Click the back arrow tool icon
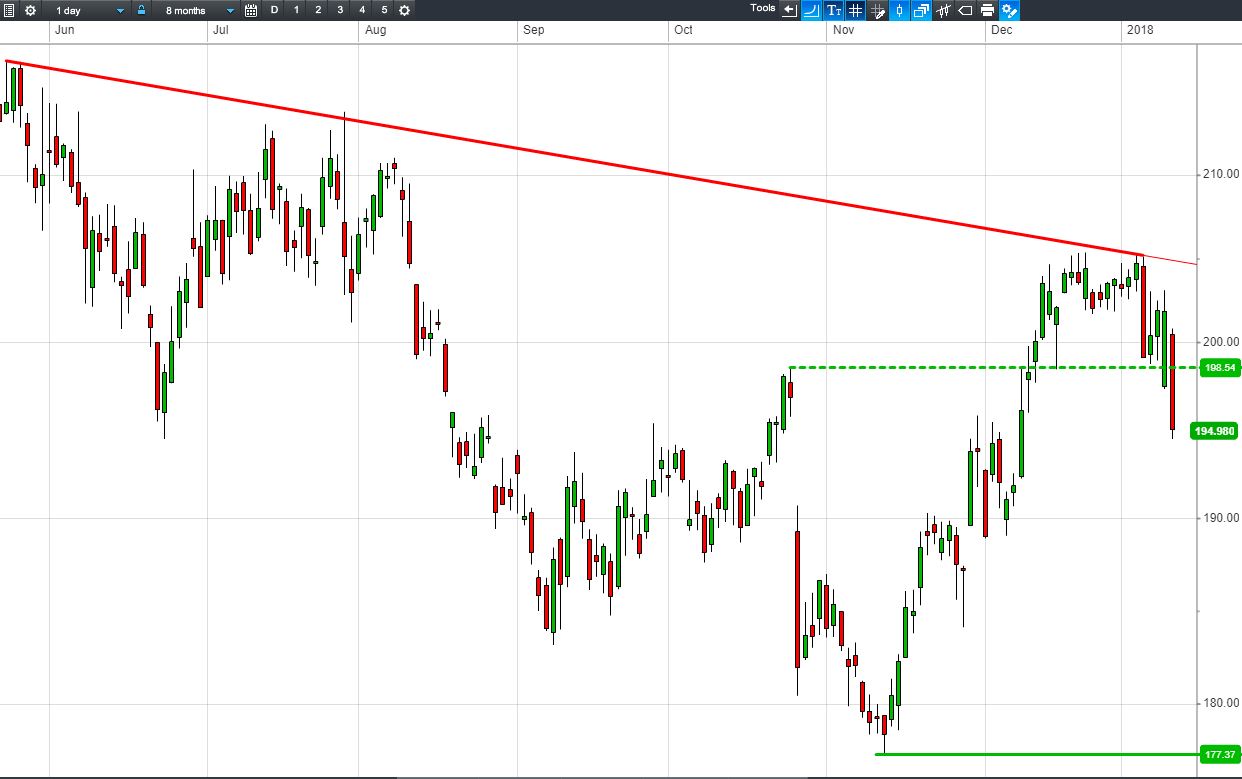 (x=790, y=10)
